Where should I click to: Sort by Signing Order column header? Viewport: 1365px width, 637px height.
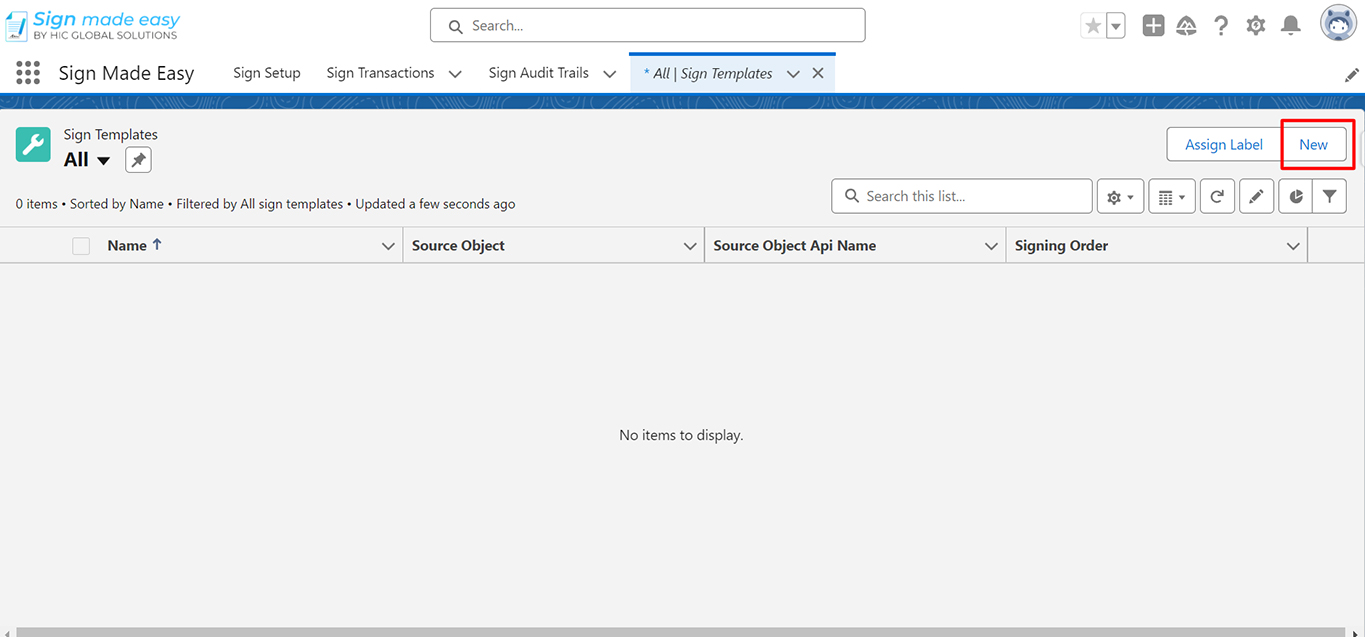click(1061, 246)
